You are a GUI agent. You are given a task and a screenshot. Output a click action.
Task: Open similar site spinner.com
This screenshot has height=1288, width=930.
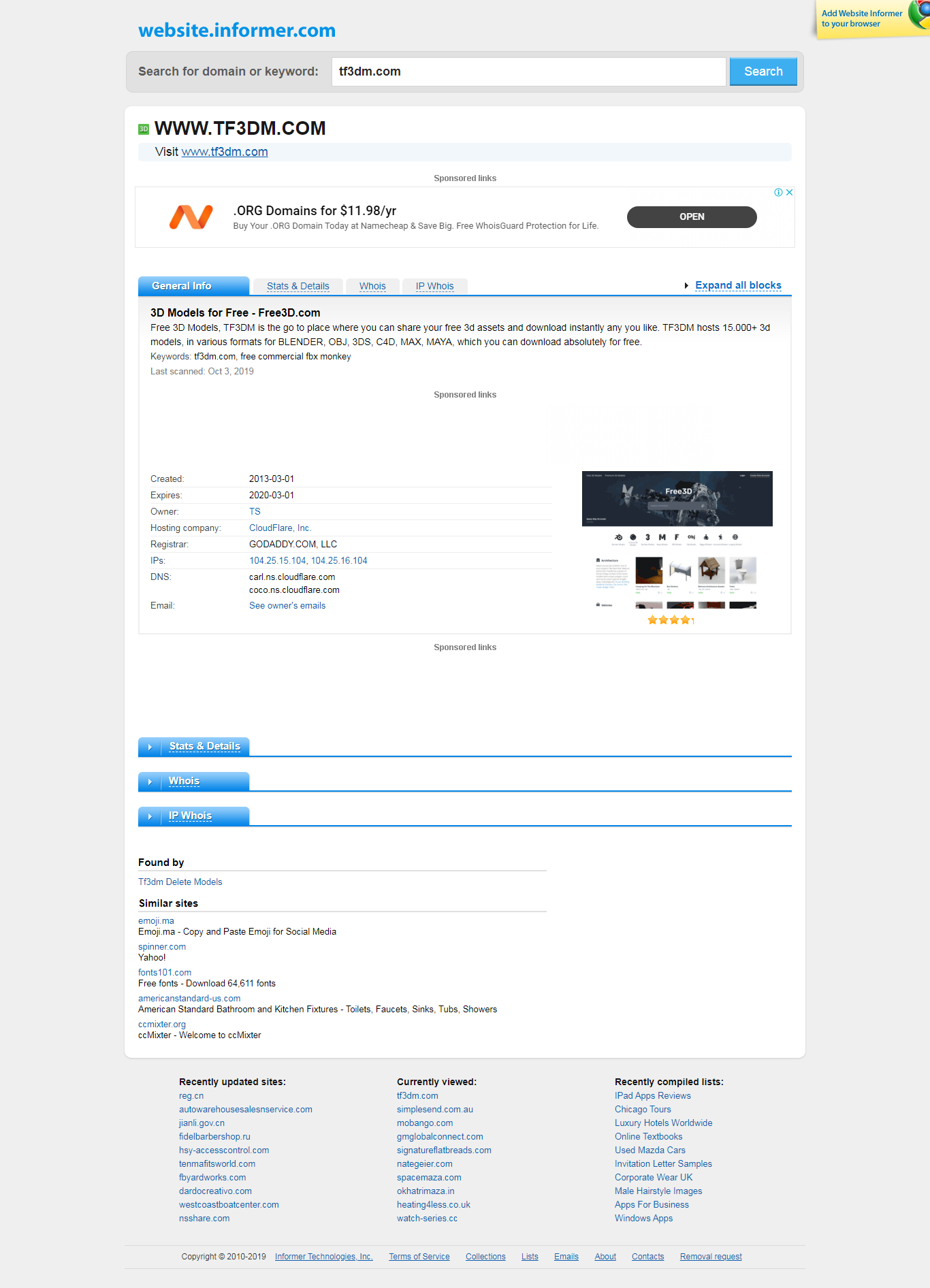pyautogui.click(x=162, y=947)
